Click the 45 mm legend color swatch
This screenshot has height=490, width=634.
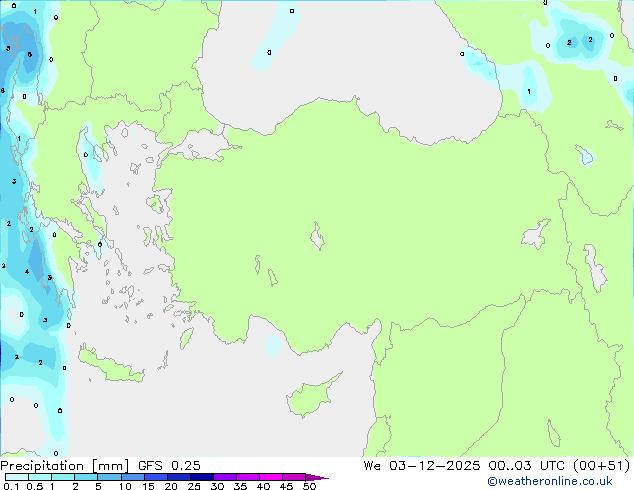(294, 477)
